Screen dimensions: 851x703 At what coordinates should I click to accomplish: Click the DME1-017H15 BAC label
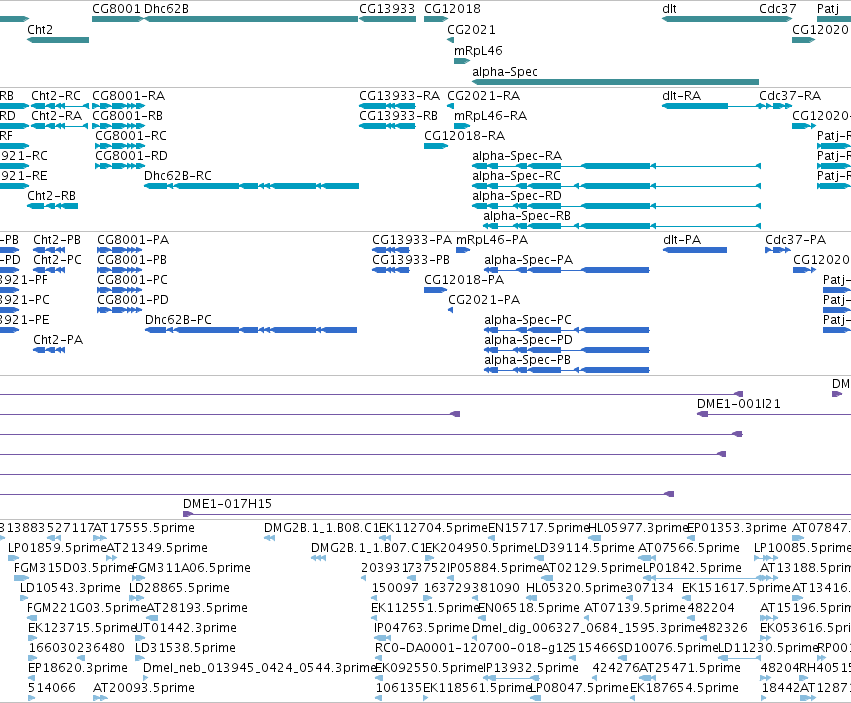[227, 504]
